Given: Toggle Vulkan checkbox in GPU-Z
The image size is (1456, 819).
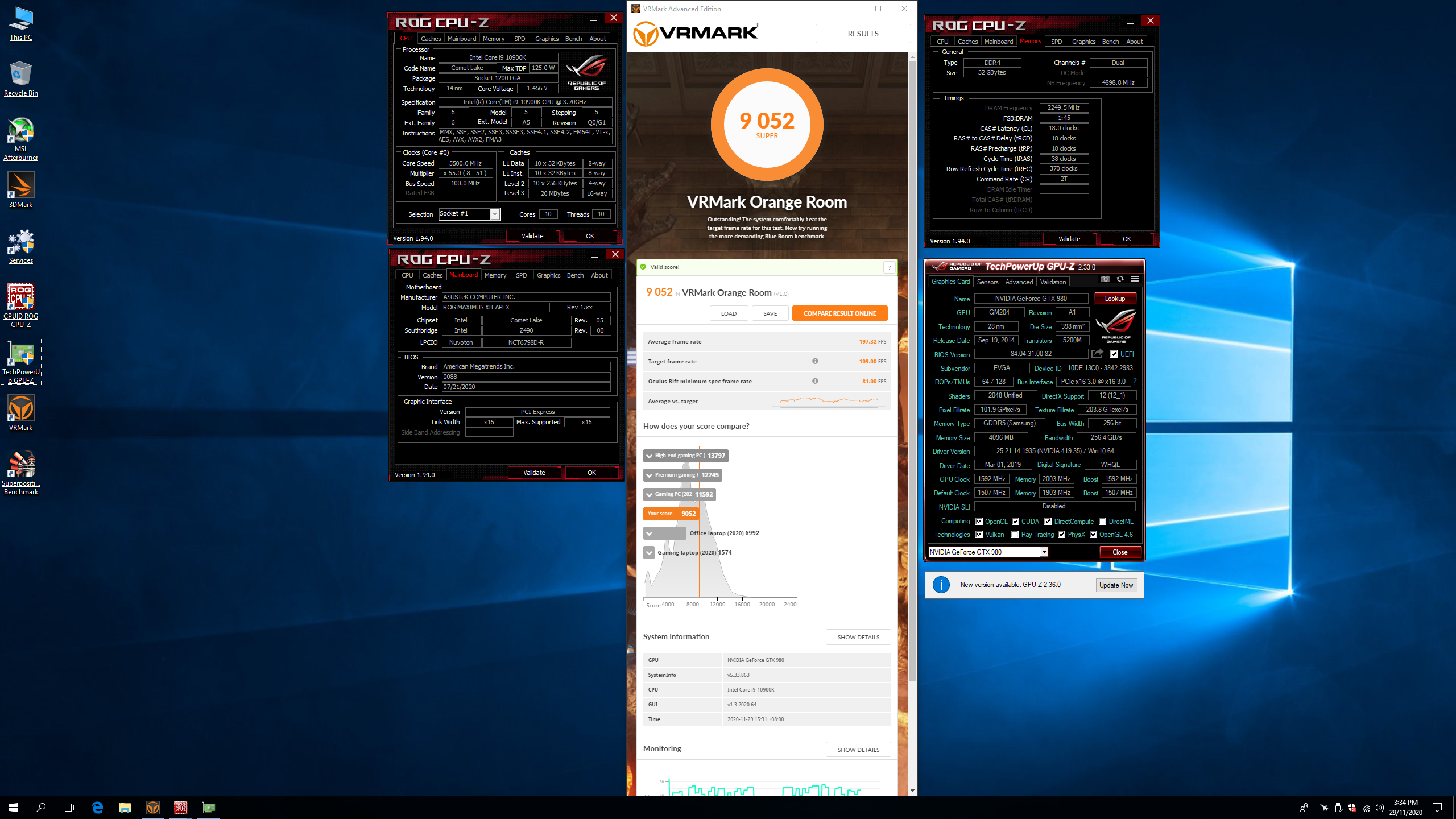Looking at the screenshot, I should (x=979, y=535).
